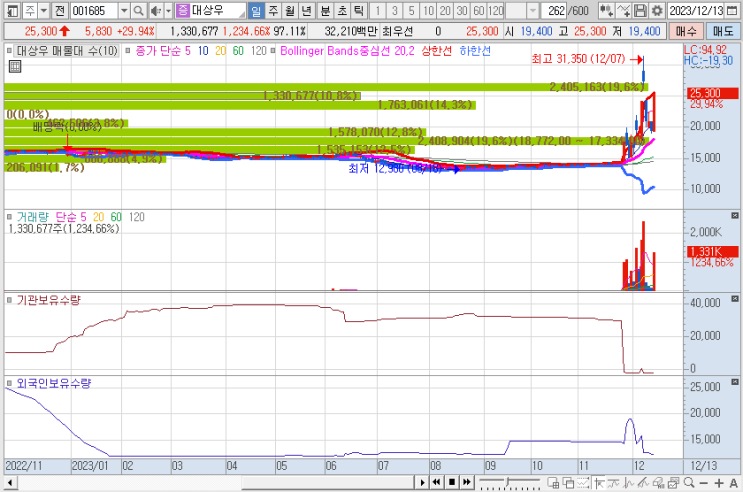The width and height of the screenshot is (743, 492).
Task: Toggle the Bollinger Bands indicator checkbox
Action: click(273, 50)
